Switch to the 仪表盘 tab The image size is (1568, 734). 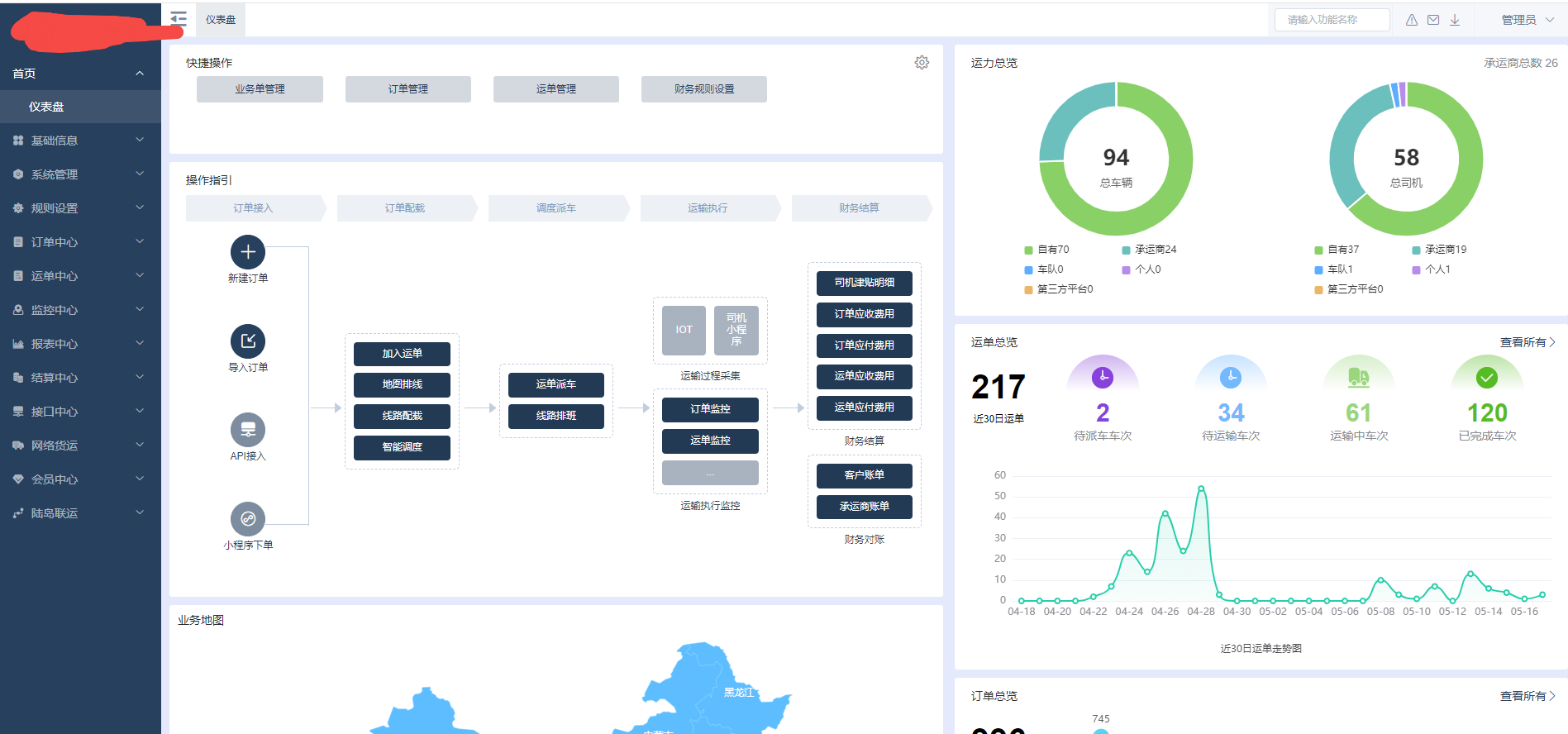pos(221,20)
